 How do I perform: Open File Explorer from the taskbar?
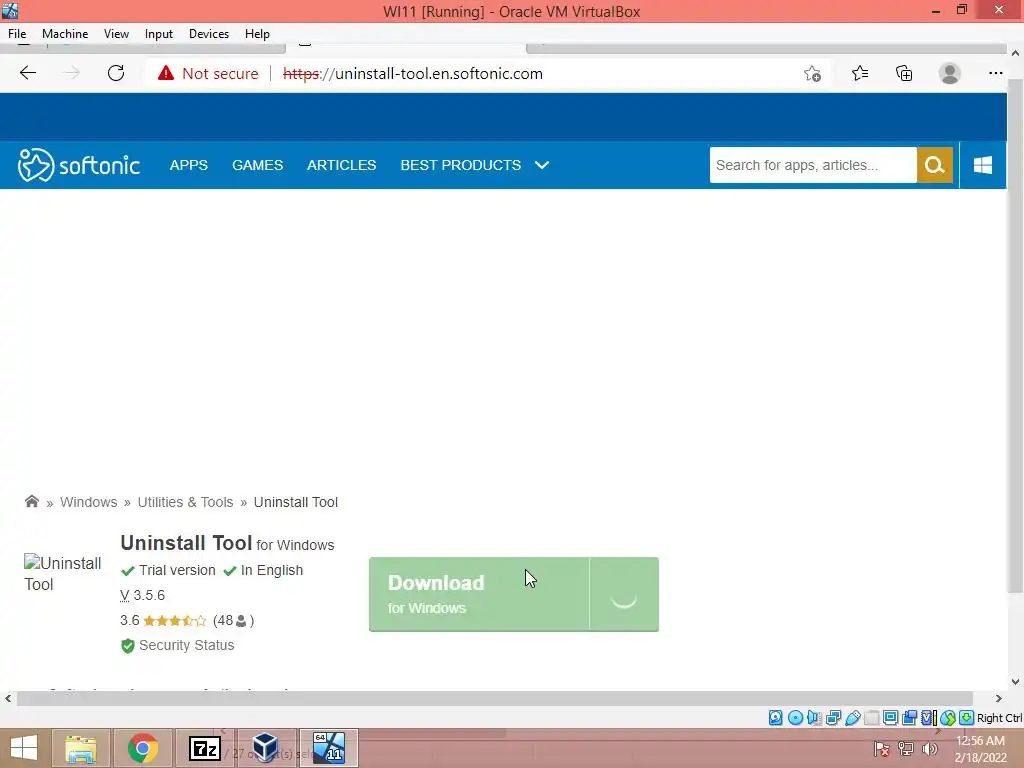(80, 748)
